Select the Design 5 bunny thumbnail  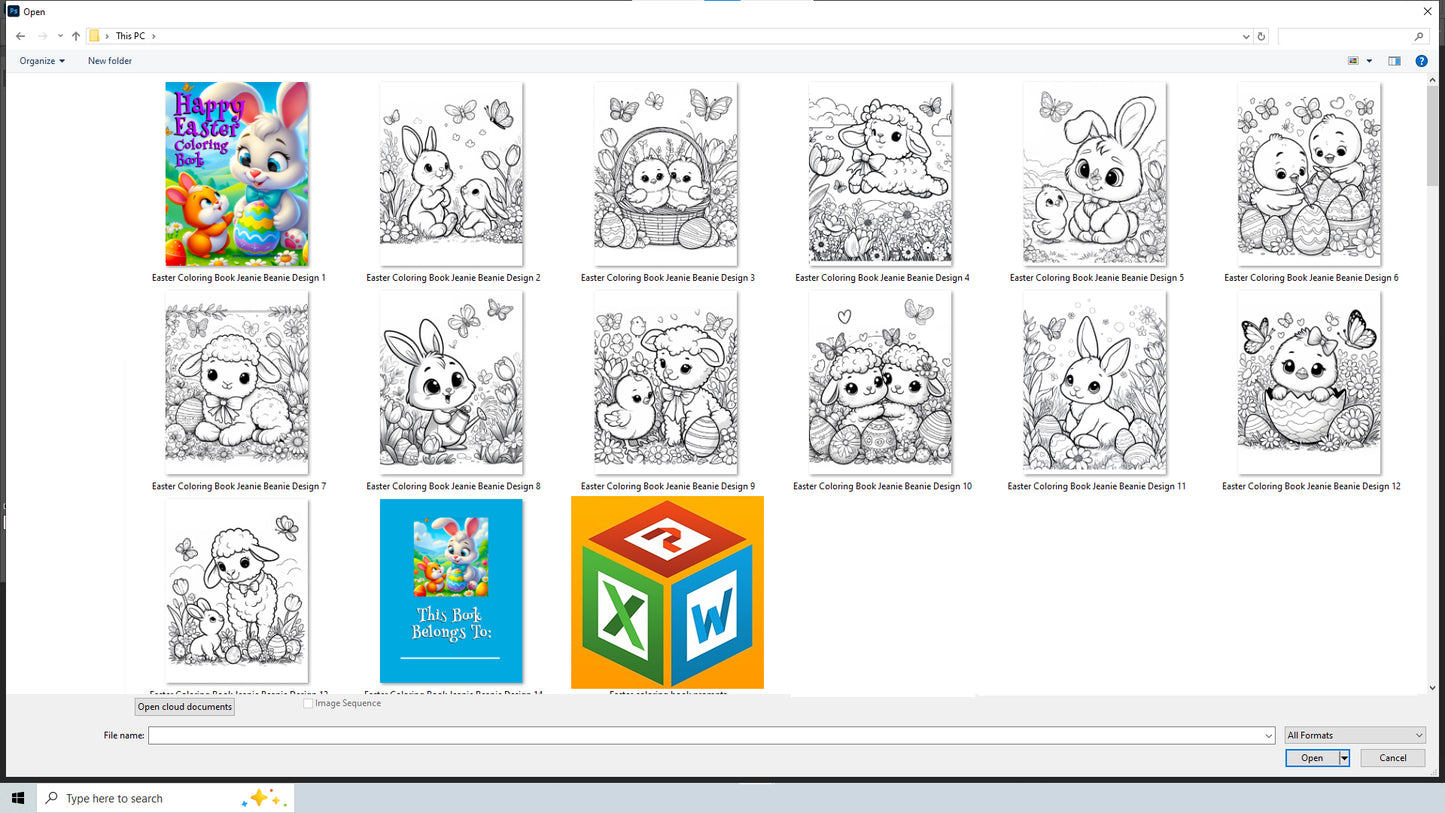pyautogui.click(x=1095, y=173)
